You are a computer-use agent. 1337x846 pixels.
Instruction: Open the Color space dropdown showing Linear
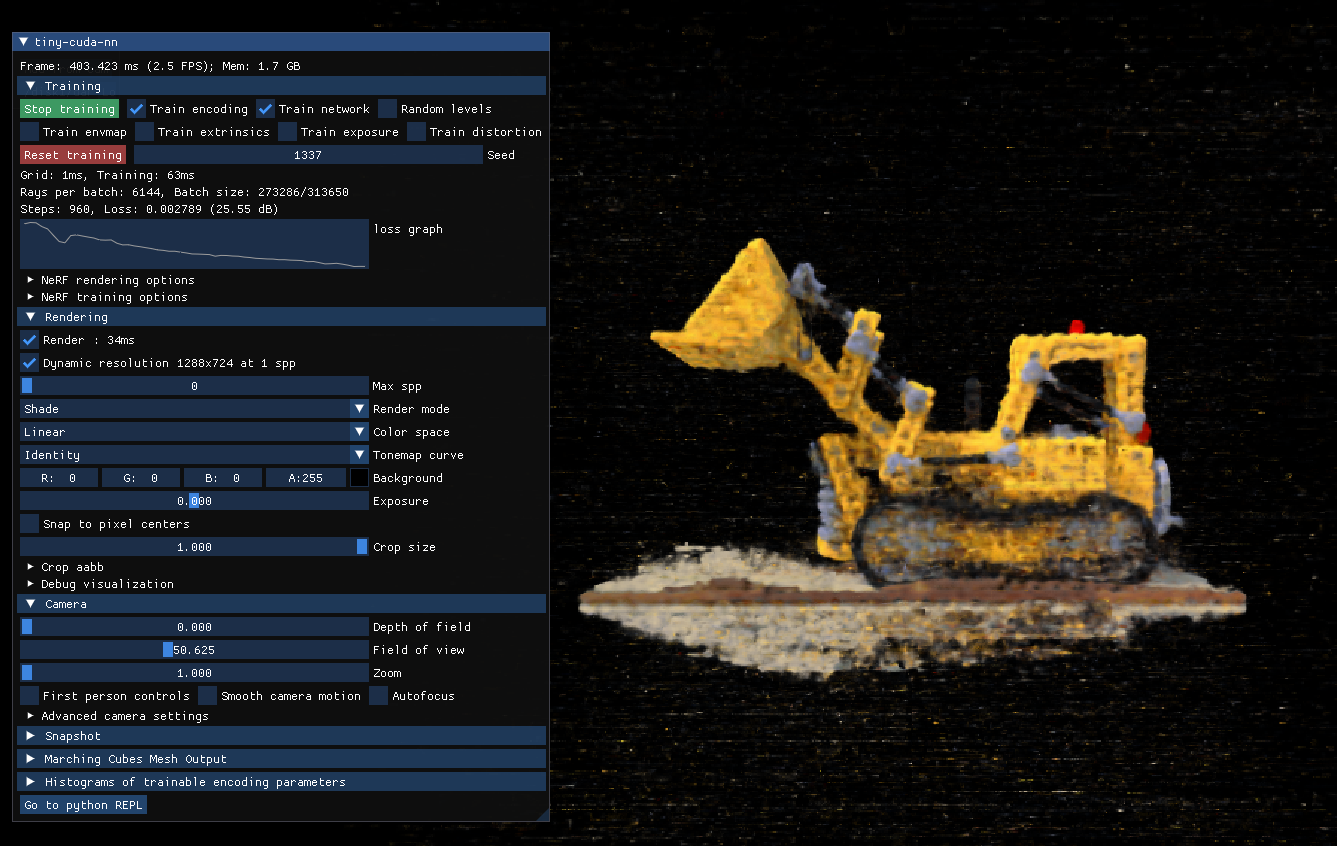pyautogui.click(x=194, y=432)
